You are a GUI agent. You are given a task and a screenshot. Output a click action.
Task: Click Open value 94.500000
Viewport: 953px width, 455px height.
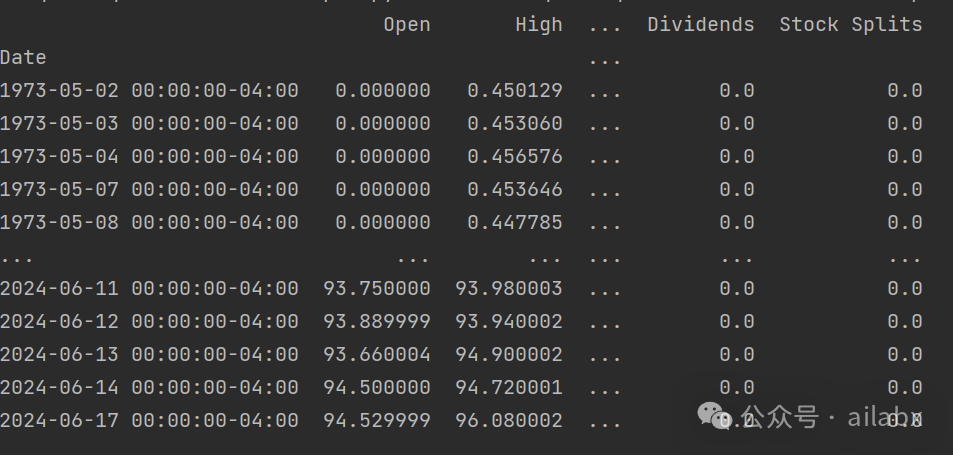pos(377,387)
